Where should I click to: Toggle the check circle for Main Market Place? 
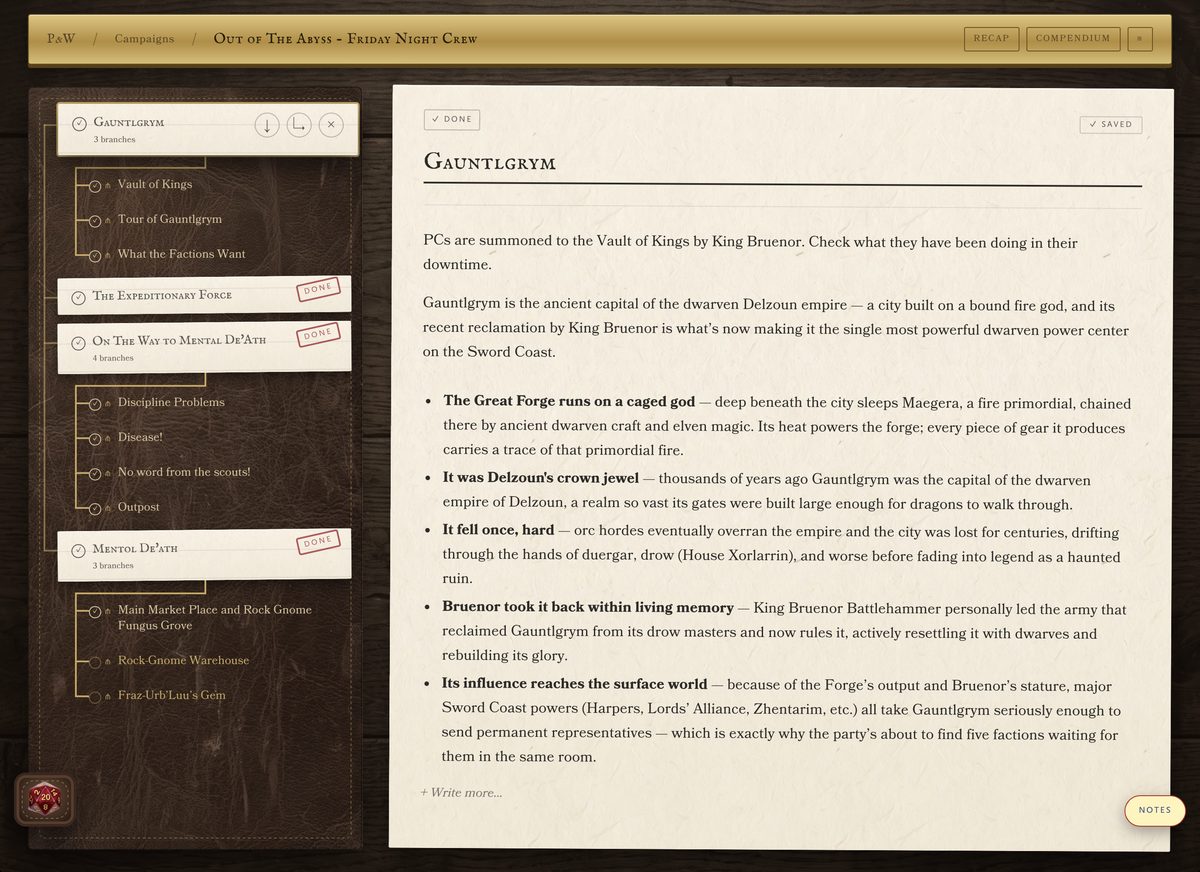tap(95, 612)
